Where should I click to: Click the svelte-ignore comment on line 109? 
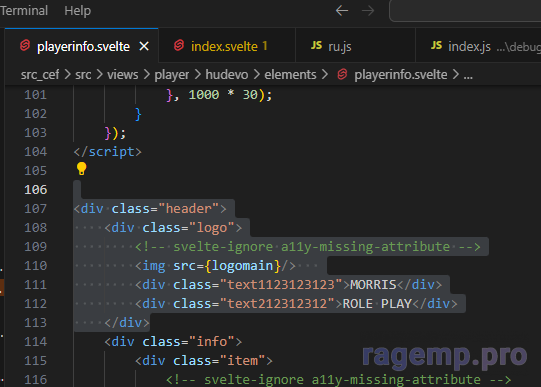pyautogui.click(x=308, y=247)
